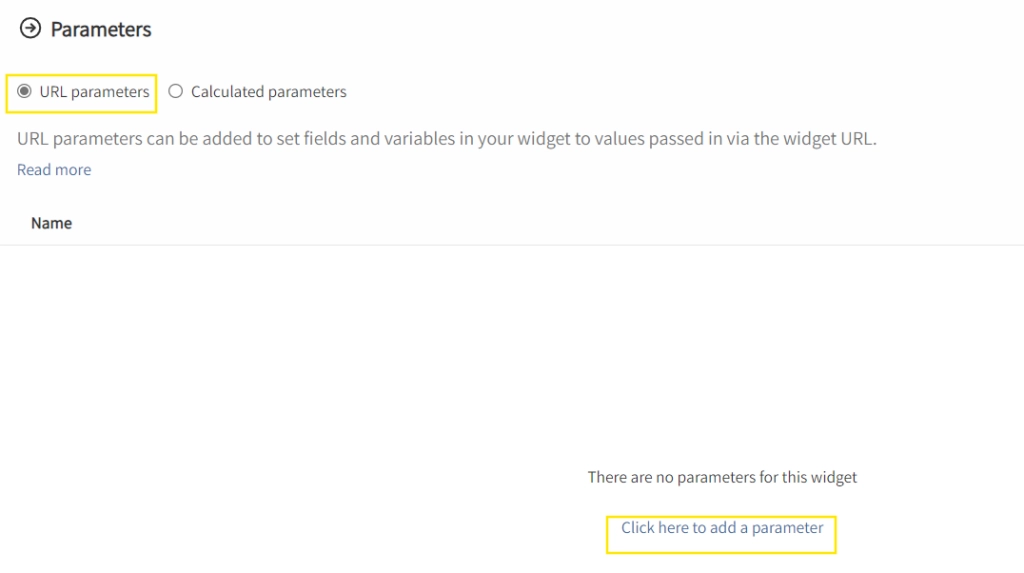Image resolution: width=1024 pixels, height=573 pixels.
Task: Click the filled circle of URL parameters radio
Action: [24, 91]
